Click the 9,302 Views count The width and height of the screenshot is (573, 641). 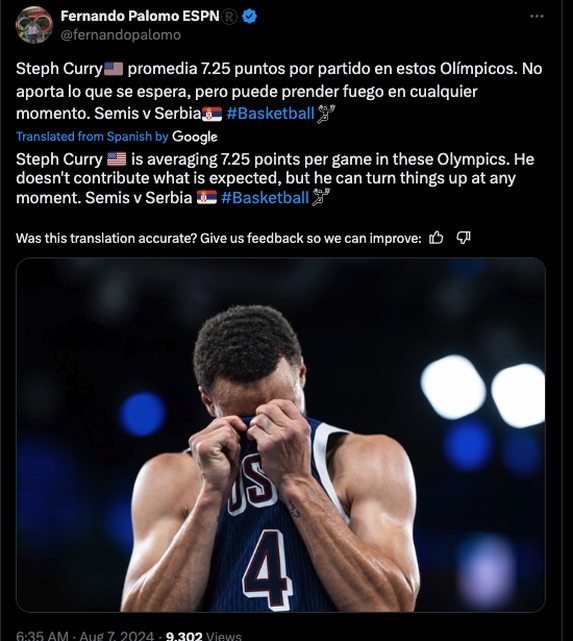204,636
